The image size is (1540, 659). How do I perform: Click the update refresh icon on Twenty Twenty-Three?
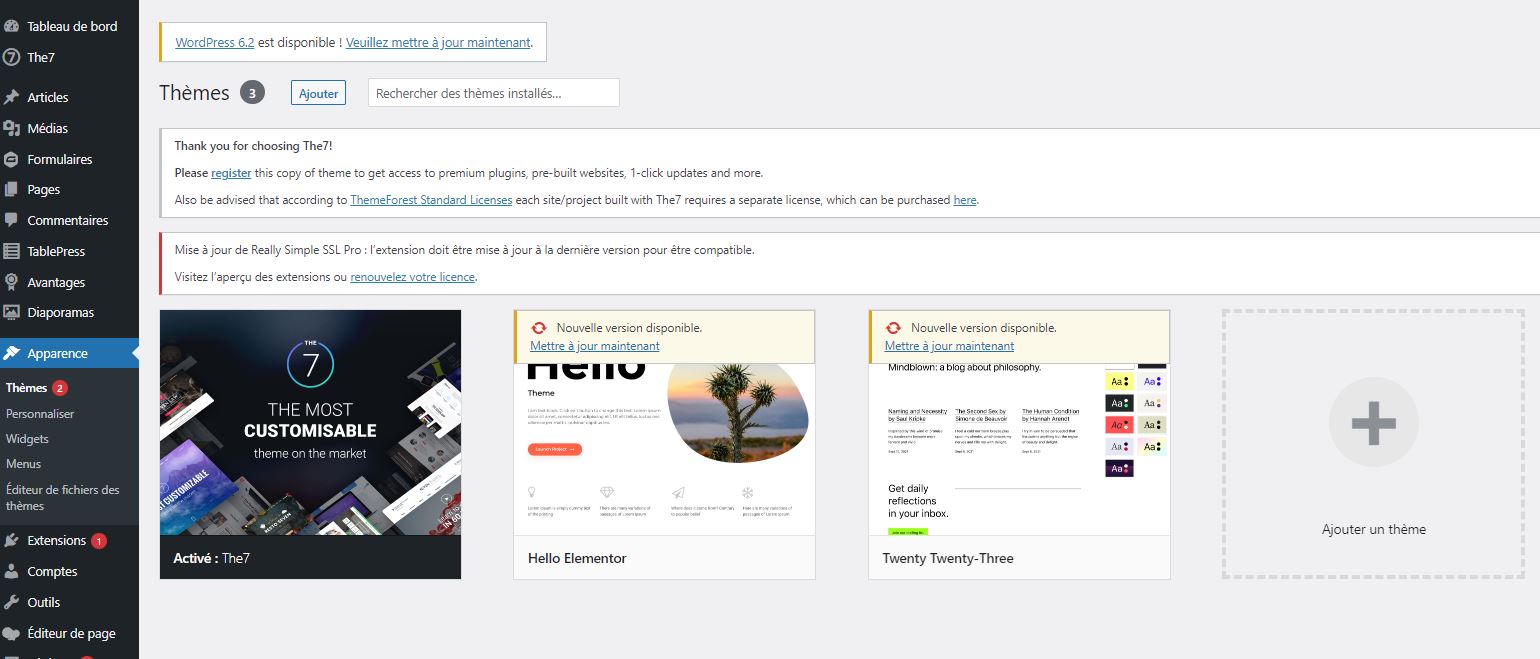pyautogui.click(x=893, y=328)
